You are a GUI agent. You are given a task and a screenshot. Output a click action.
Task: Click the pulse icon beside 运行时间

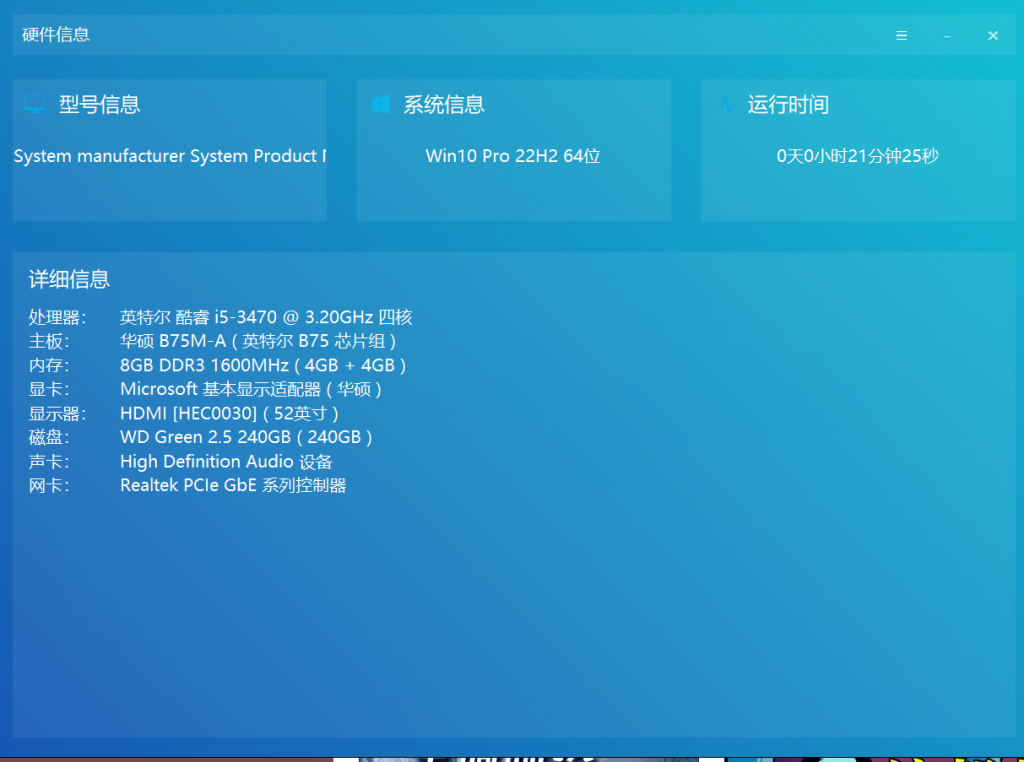coord(727,105)
